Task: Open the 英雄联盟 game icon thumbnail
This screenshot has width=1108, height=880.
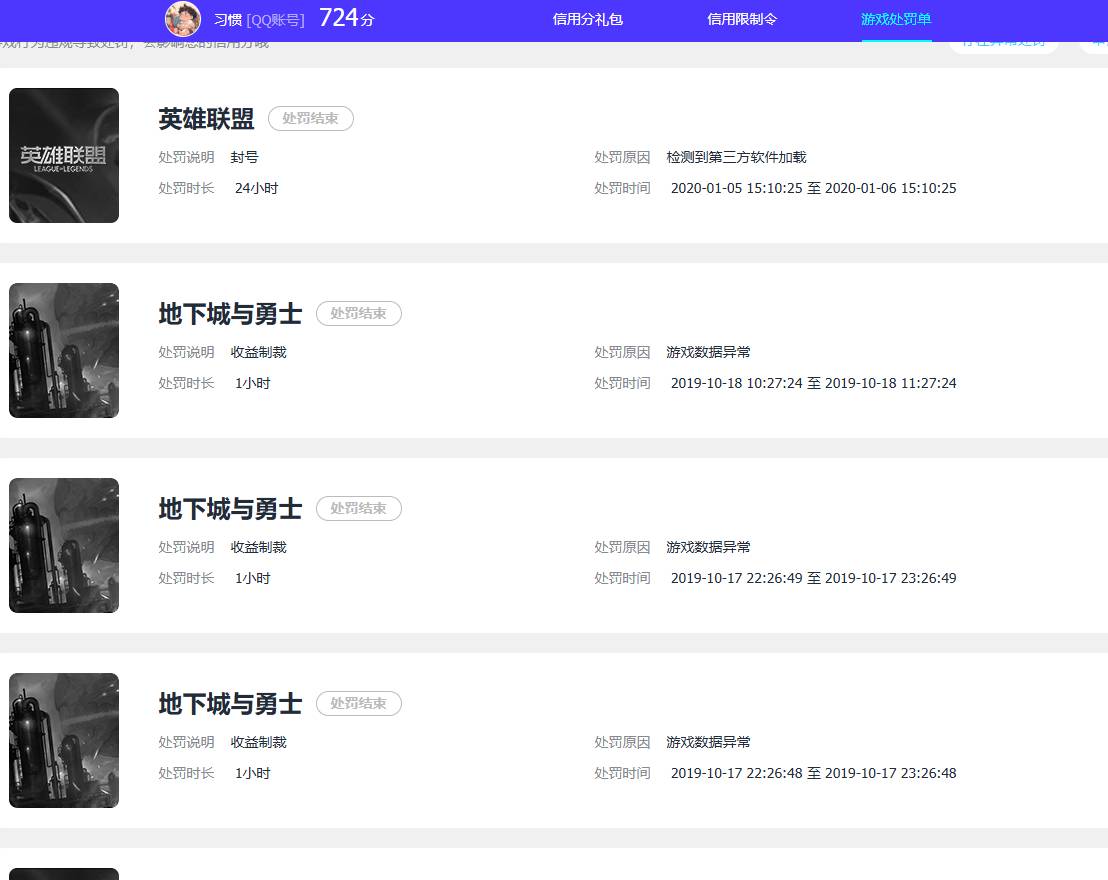Action: (63, 155)
